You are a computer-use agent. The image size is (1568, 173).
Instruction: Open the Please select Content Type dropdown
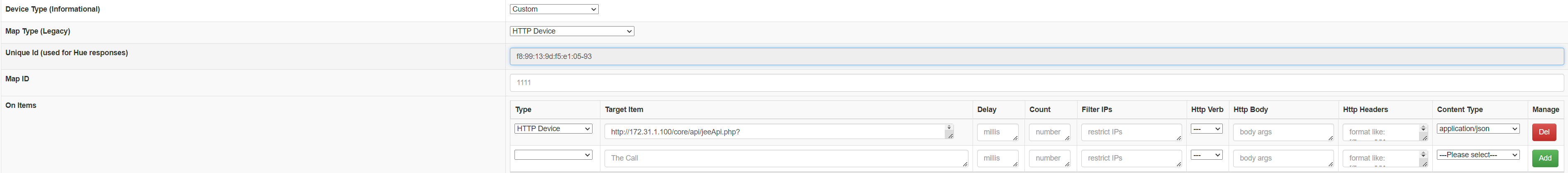tap(1478, 155)
